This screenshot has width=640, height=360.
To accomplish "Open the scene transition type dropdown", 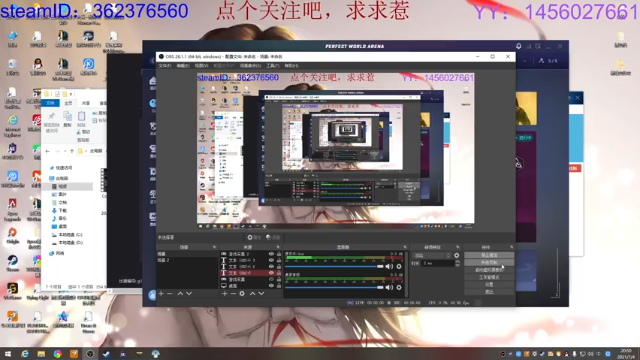I will (x=432, y=256).
